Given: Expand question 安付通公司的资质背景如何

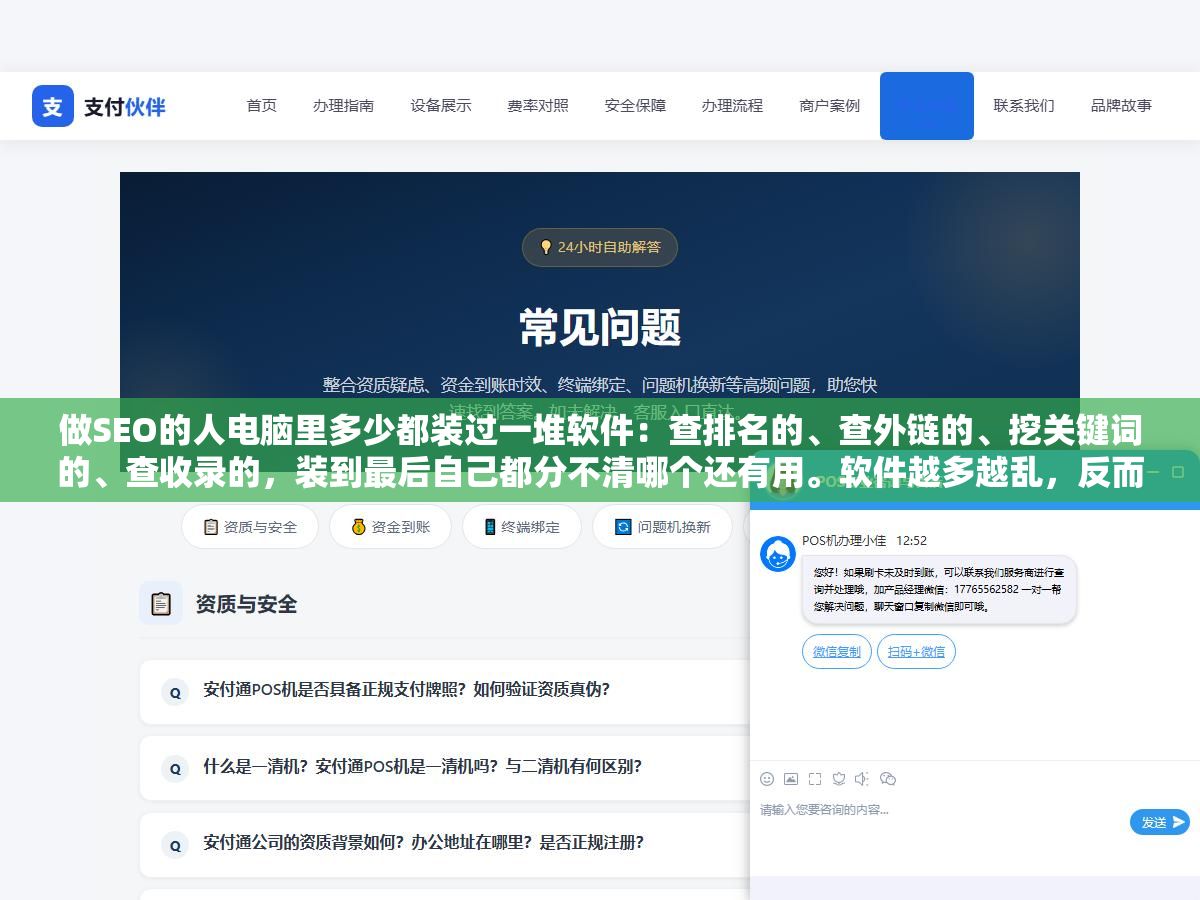Looking at the screenshot, I should pos(445,843).
